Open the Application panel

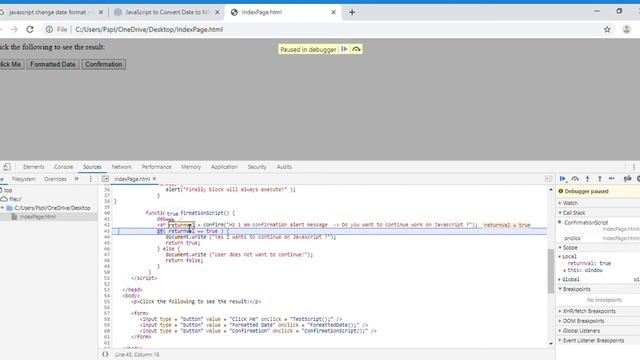pyautogui.click(x=224, y=167)
